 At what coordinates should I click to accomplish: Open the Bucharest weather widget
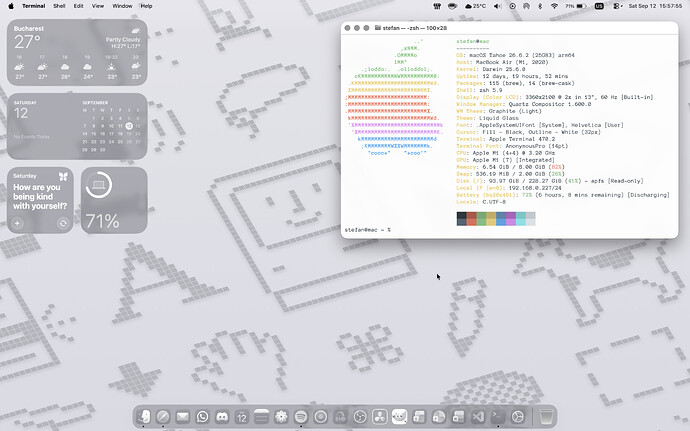77,52
